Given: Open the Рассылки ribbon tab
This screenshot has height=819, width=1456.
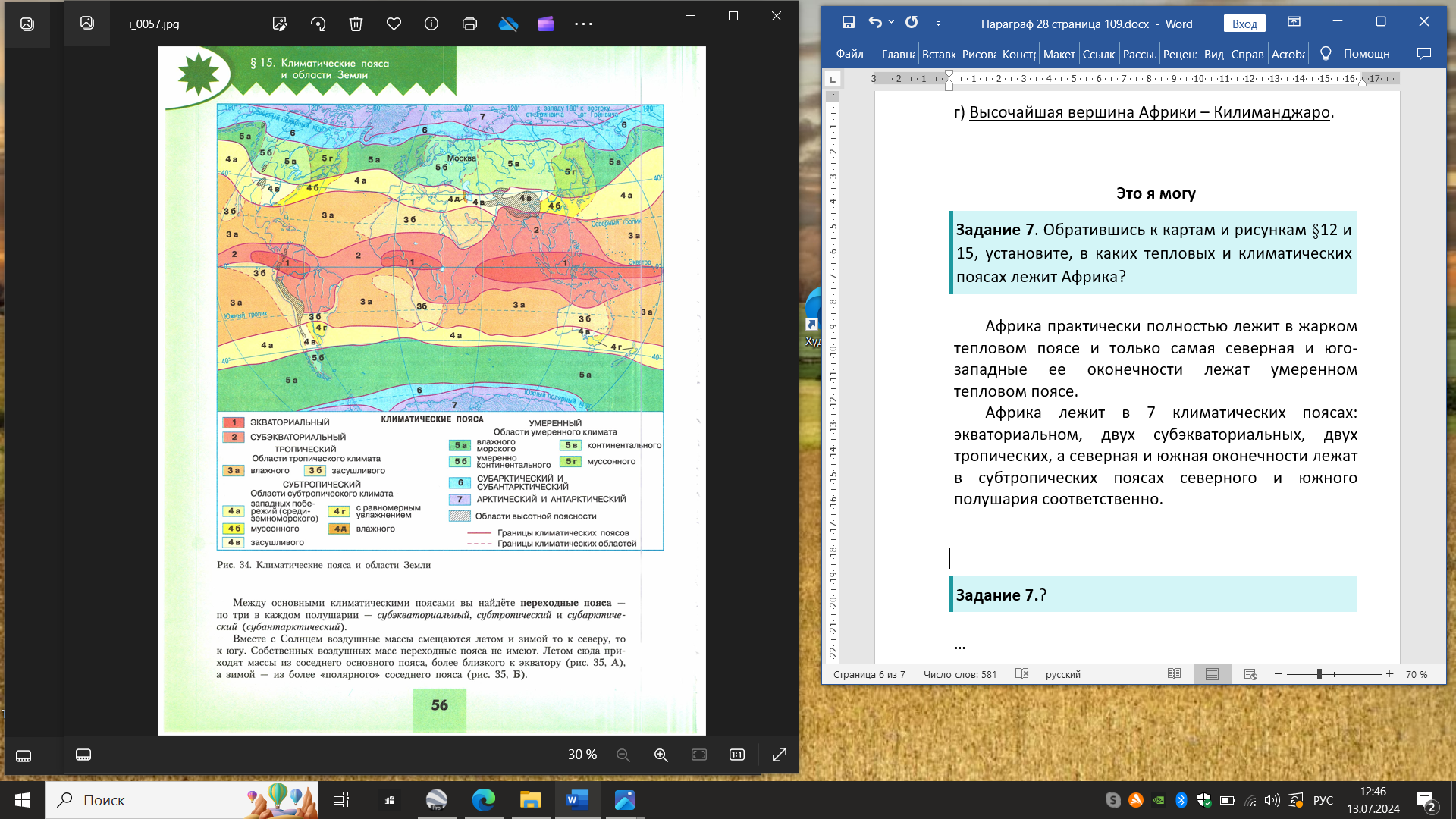Looking at the screenshot, I should [x=1140, y=54].
